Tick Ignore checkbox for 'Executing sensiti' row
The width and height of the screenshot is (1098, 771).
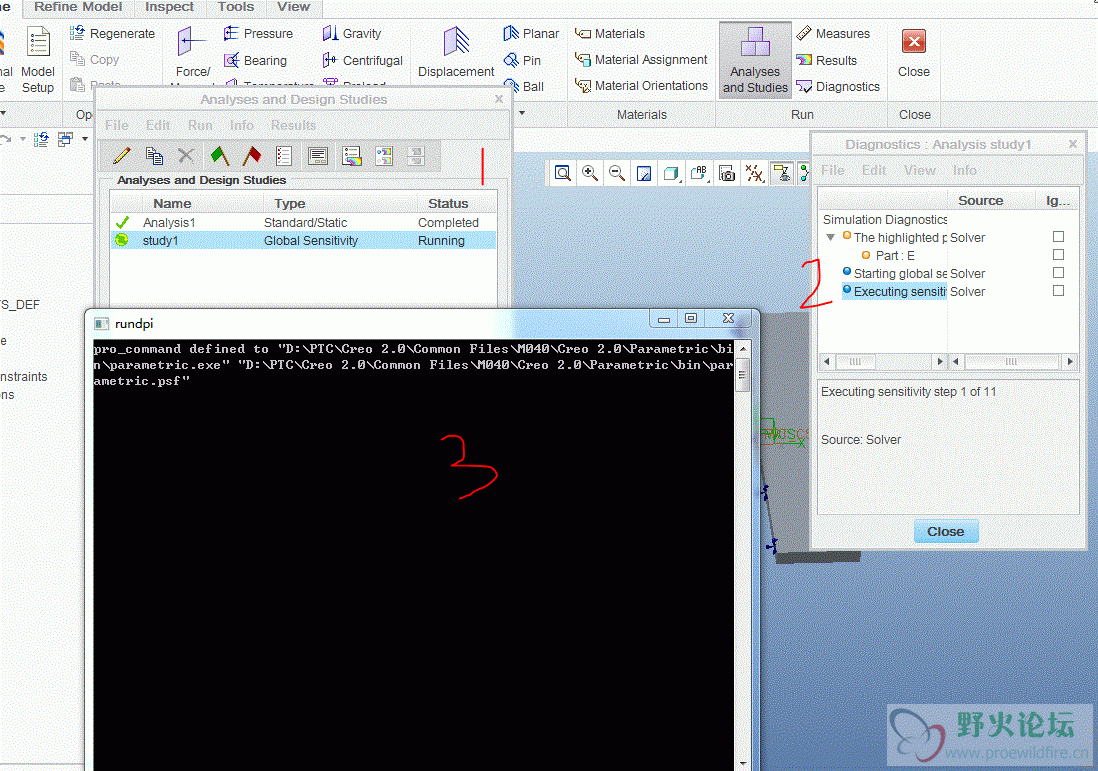[1058, 291]
